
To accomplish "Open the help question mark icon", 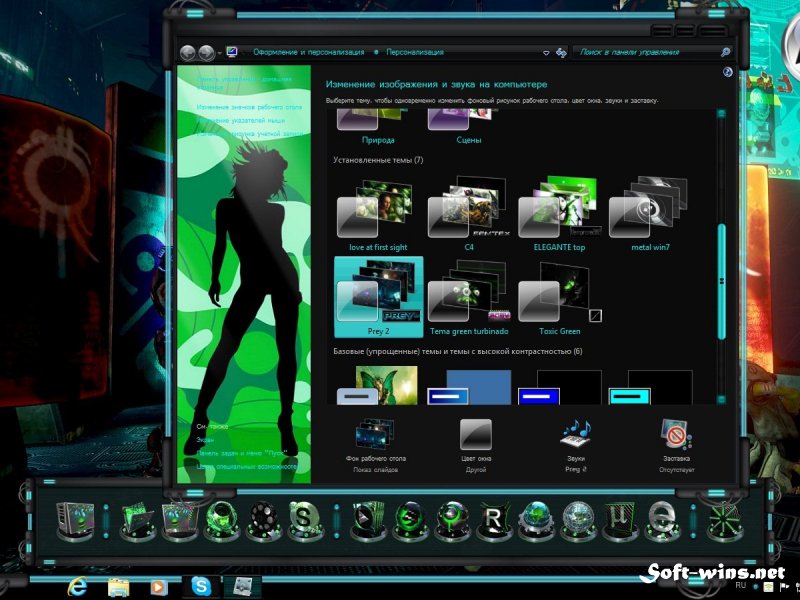I will click(728, 72).
